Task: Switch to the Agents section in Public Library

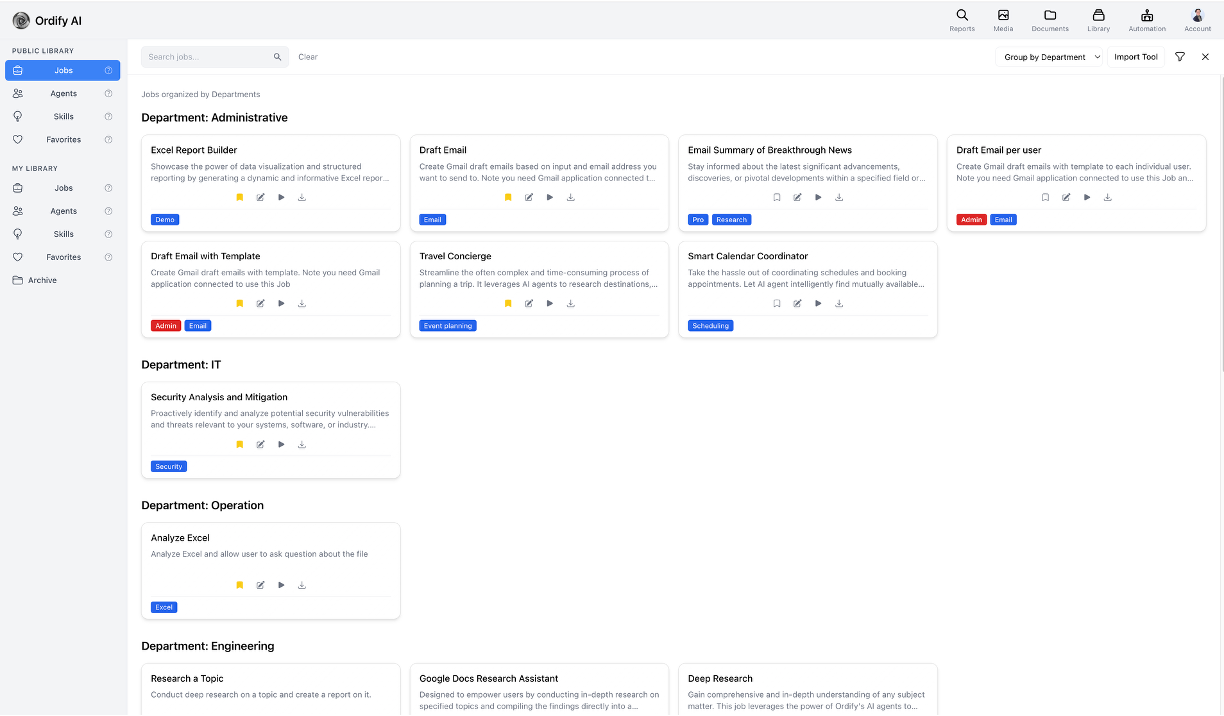Action: (x=62, y=93)
